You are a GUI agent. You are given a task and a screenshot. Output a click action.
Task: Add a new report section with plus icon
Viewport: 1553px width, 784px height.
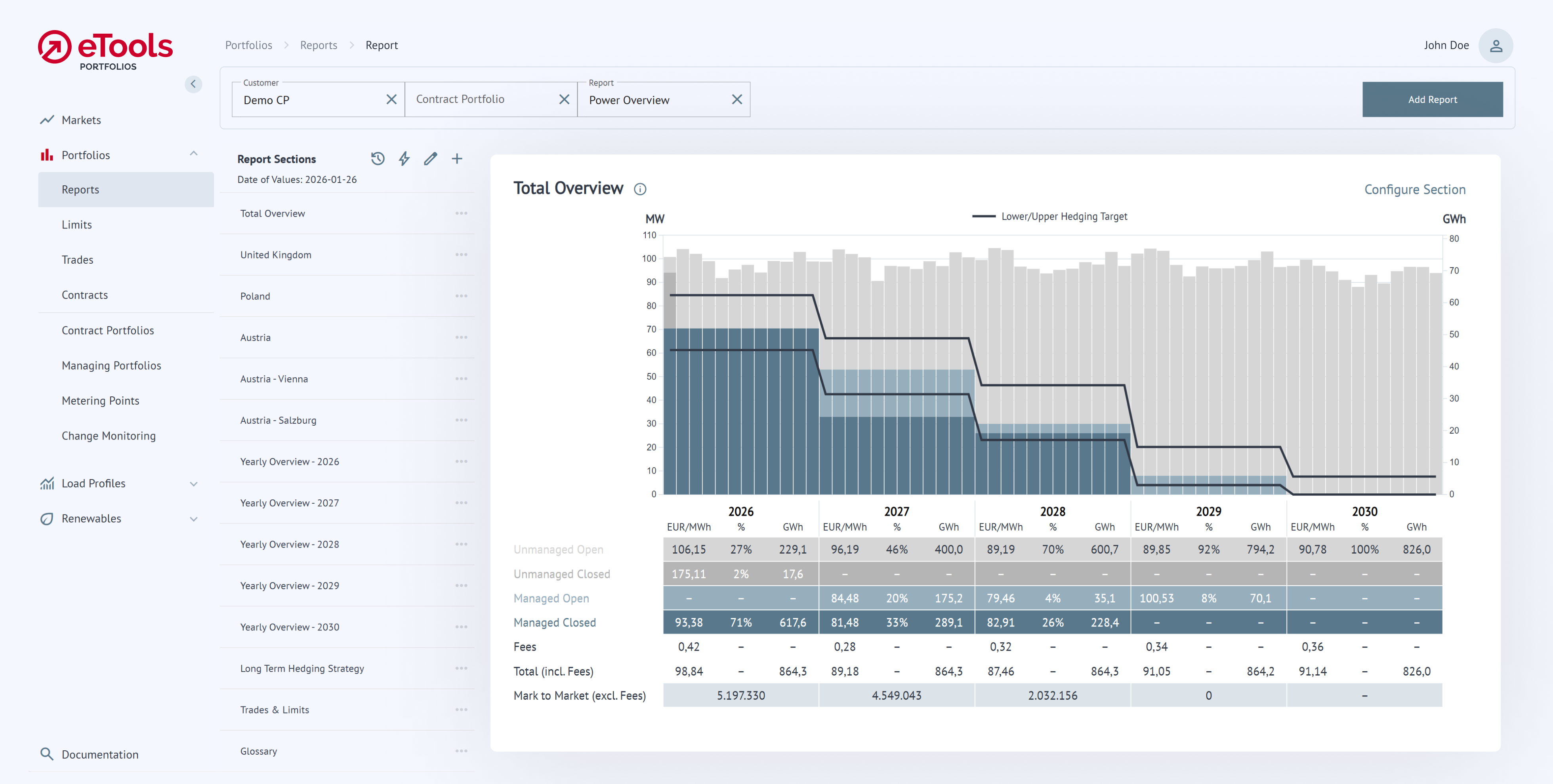point(457,158)
